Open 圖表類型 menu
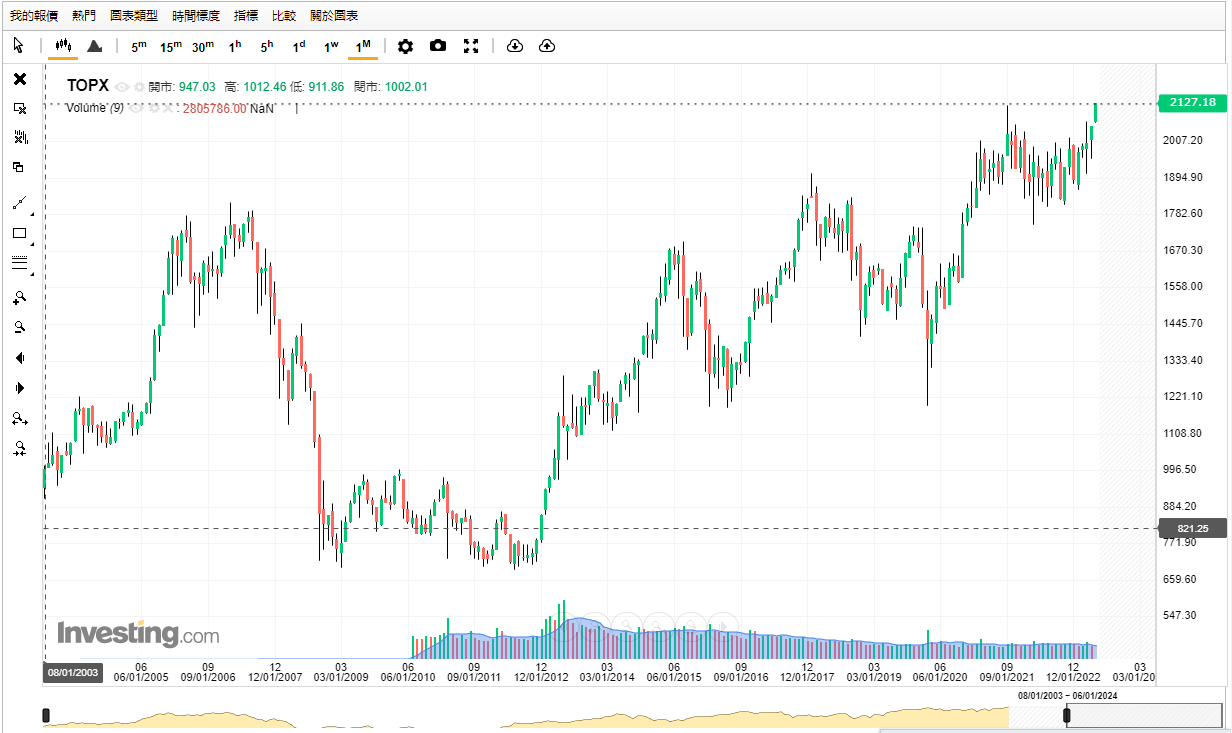This screenshot has width=1232, height=733. tap(134, 16)
